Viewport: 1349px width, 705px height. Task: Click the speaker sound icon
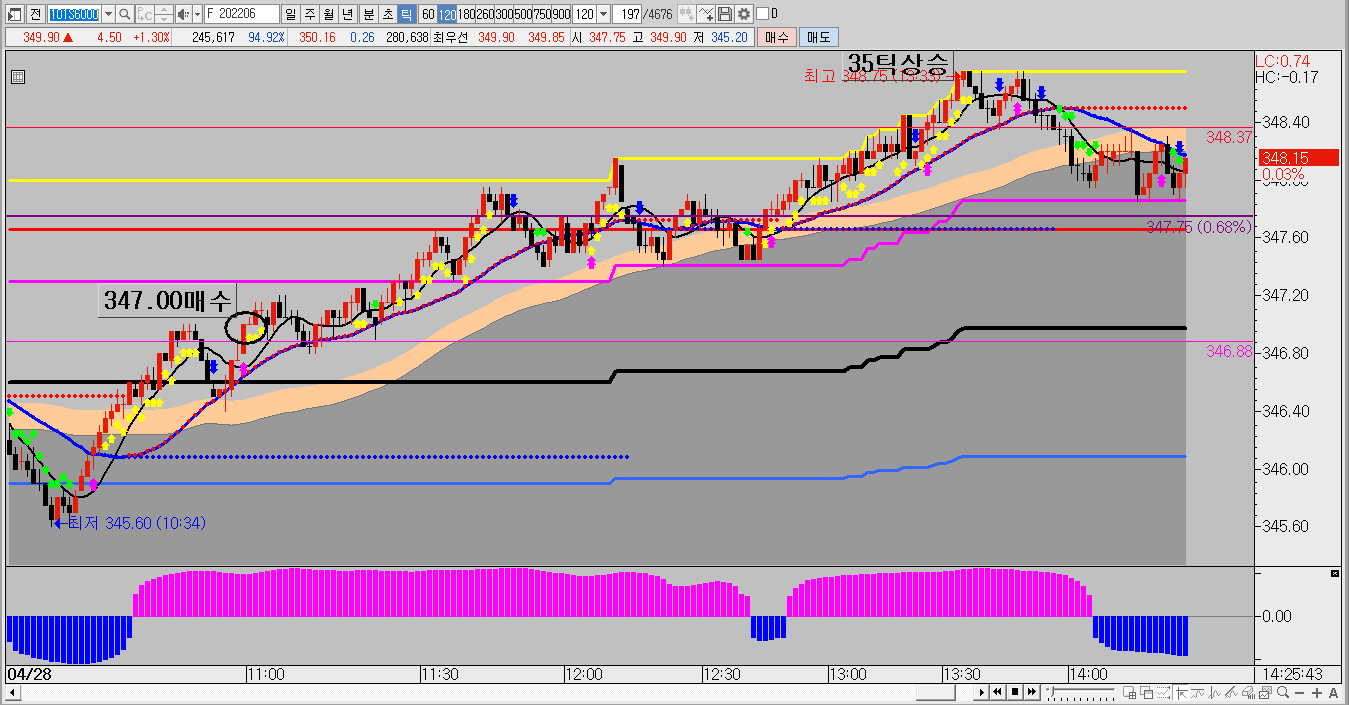click(x=184, y=14)
